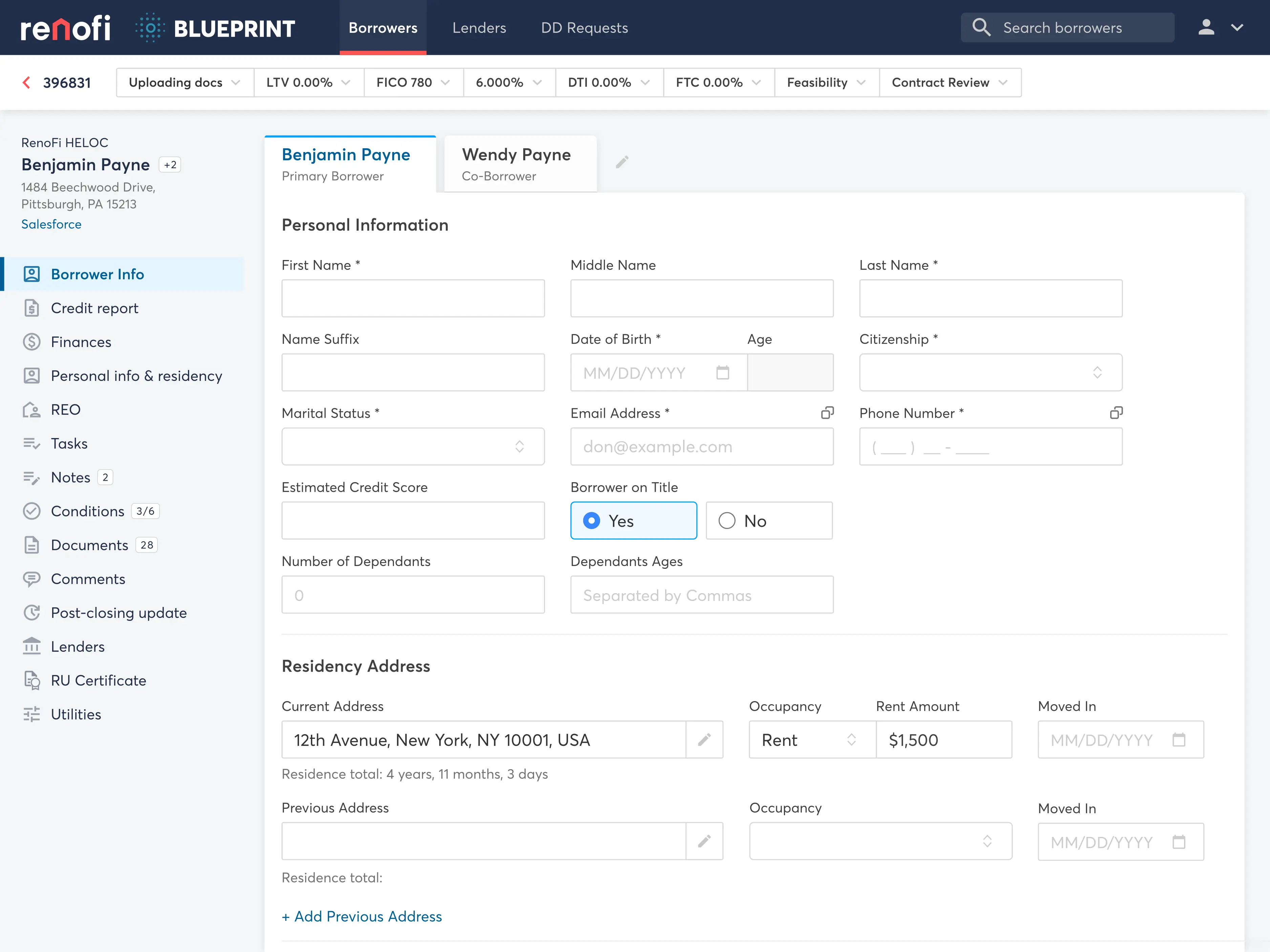Image resolution: width=1270 pixels, height=952 pixels.
Task: Click the Phone Number field
Action: 990,447
